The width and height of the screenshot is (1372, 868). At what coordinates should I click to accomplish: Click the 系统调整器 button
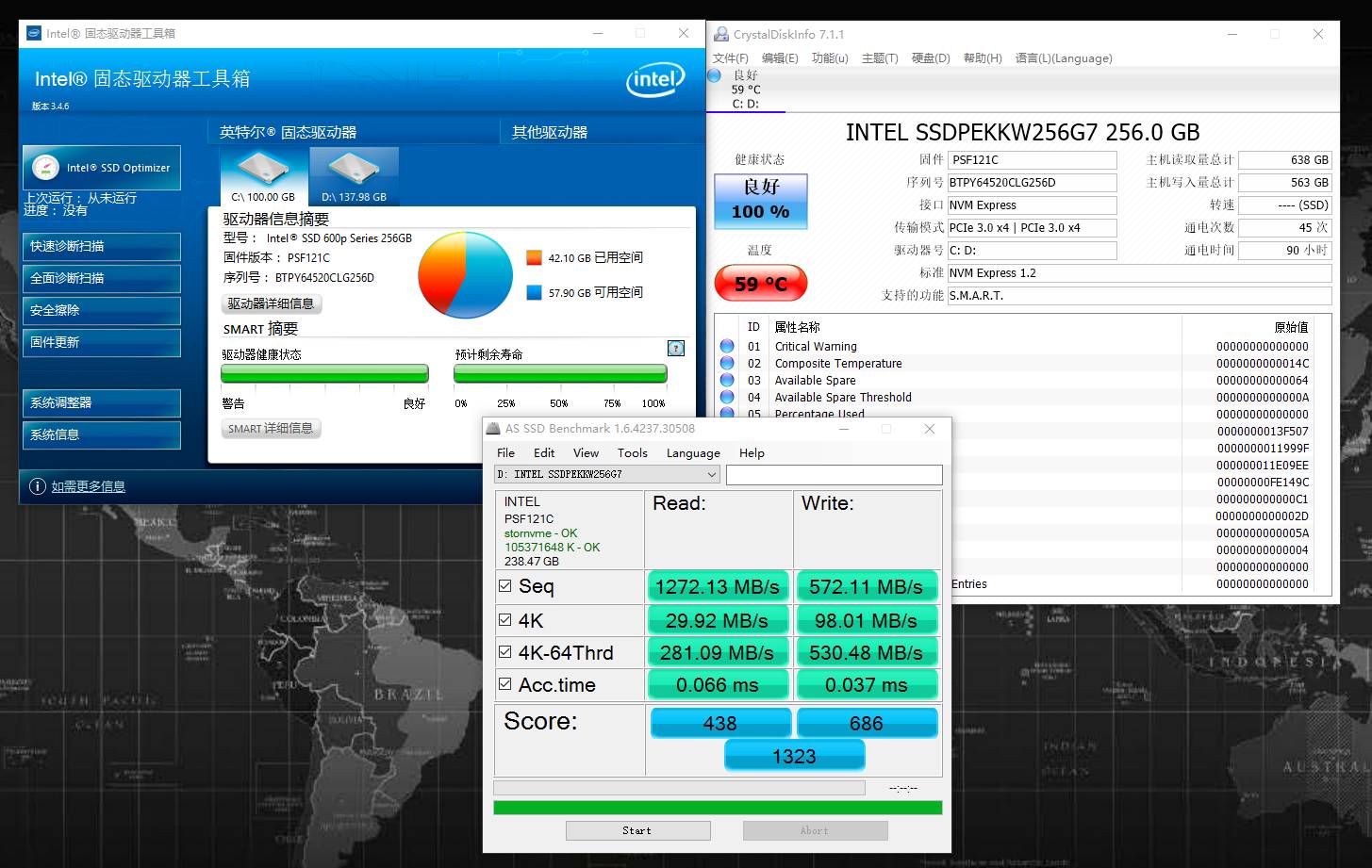tap(102, 402)
